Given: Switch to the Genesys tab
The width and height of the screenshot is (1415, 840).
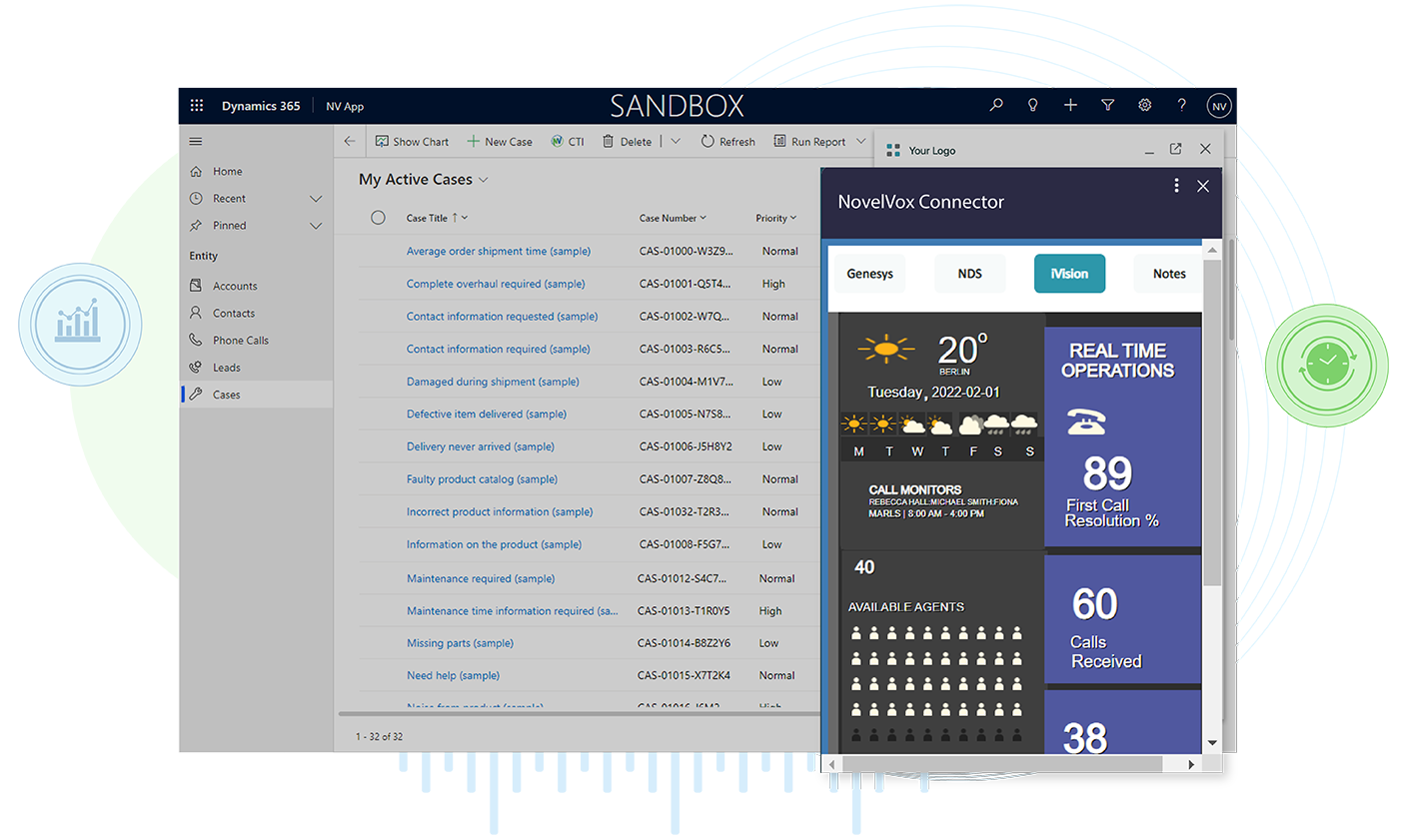Looking at the screenshot, I should 869,274.
